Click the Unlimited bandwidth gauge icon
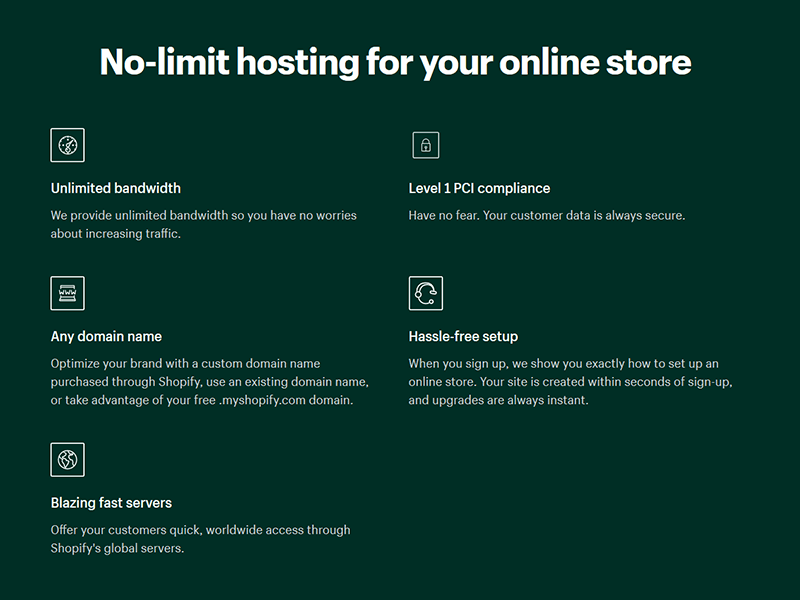This screenshot has width=800, height=600. pyautogui.click(x=67, y=145)
